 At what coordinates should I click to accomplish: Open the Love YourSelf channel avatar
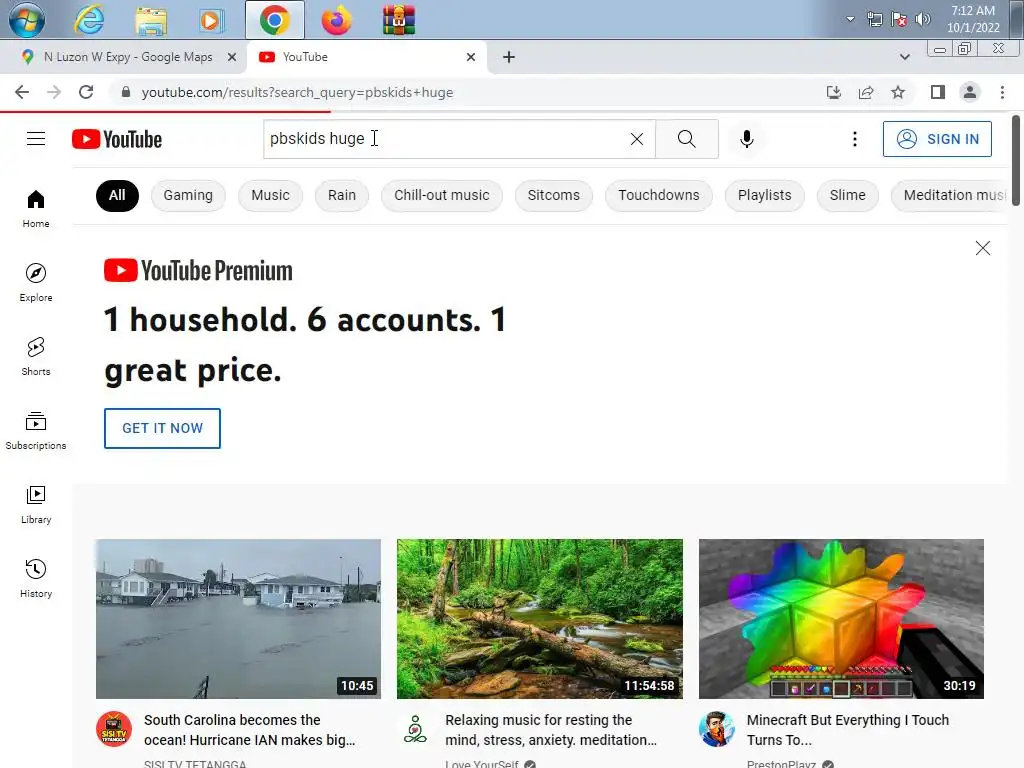(415, 729)
